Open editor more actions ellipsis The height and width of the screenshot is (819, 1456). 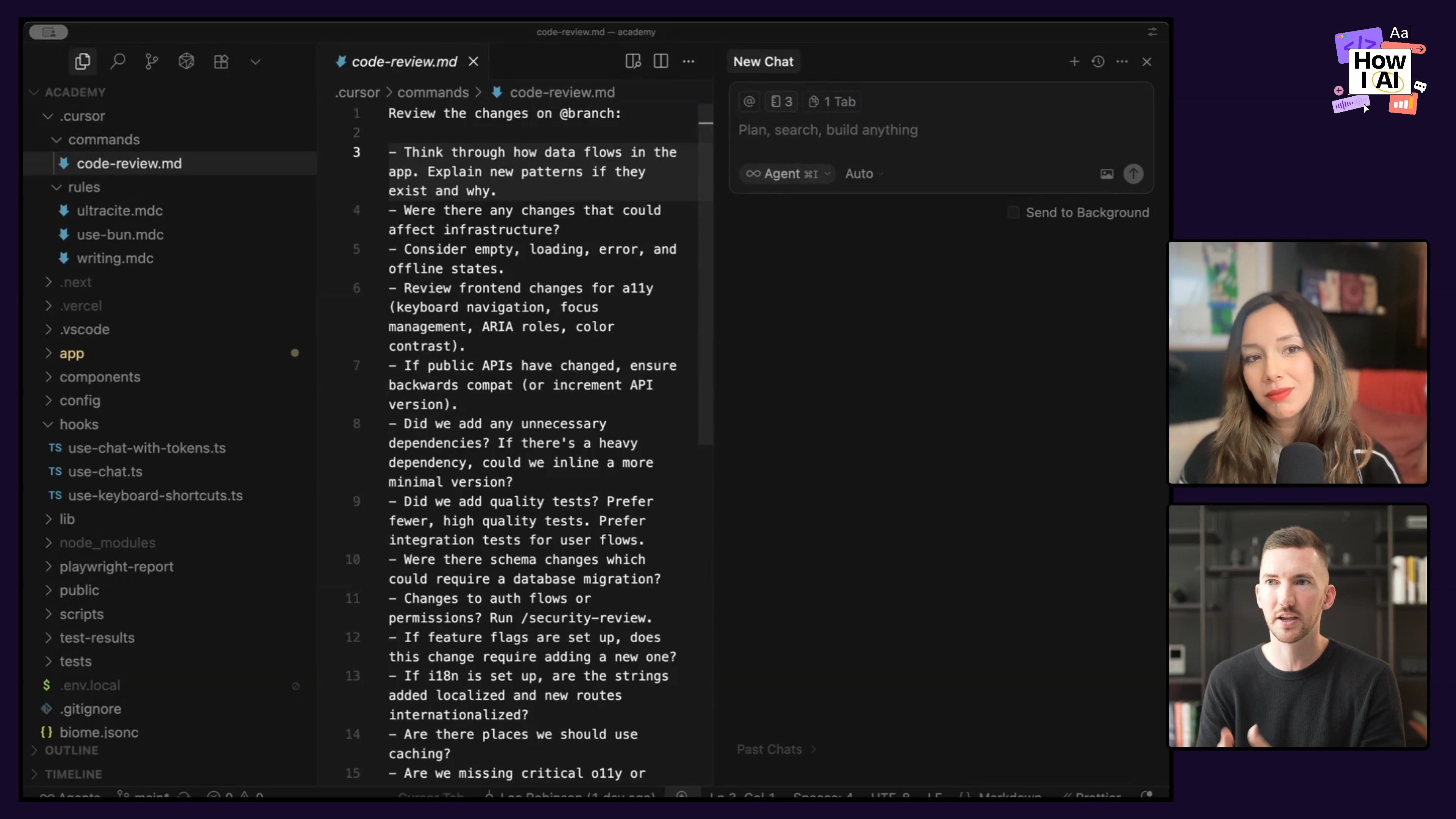[x=689, y=61]
